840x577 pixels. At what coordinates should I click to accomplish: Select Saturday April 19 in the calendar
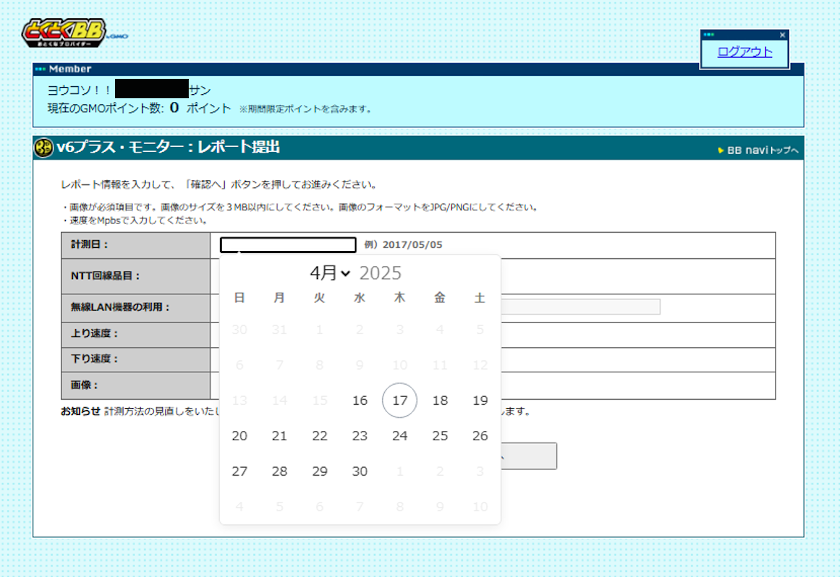point(480,400)
